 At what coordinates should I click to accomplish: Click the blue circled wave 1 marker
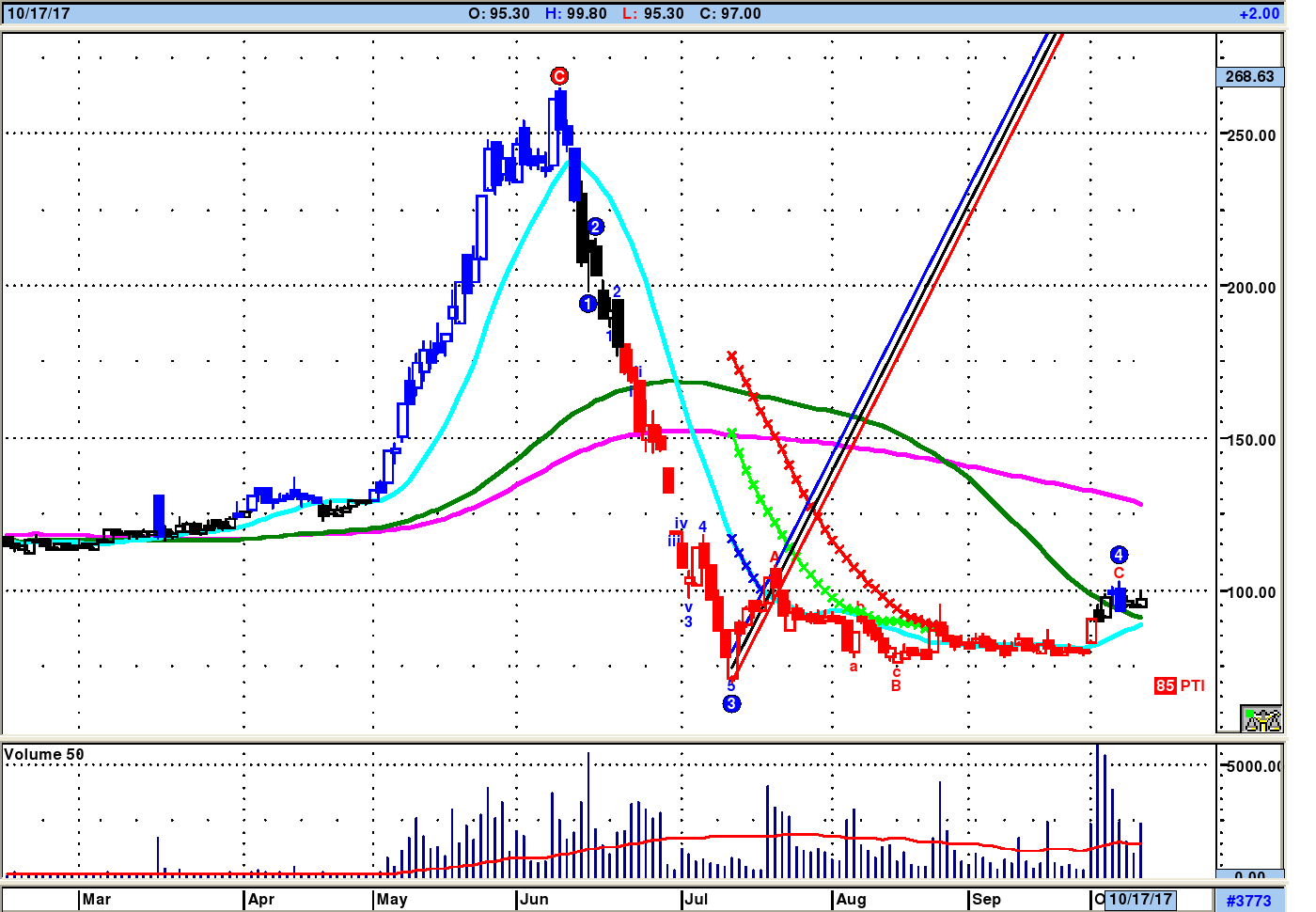click(587, 304)
